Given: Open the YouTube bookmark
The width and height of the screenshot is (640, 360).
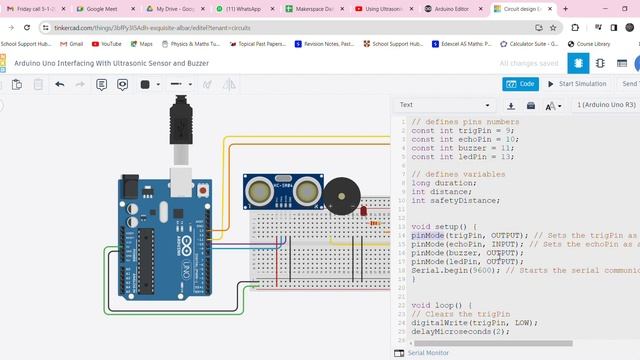Looking at the screenshot, I should coord(107,44).
